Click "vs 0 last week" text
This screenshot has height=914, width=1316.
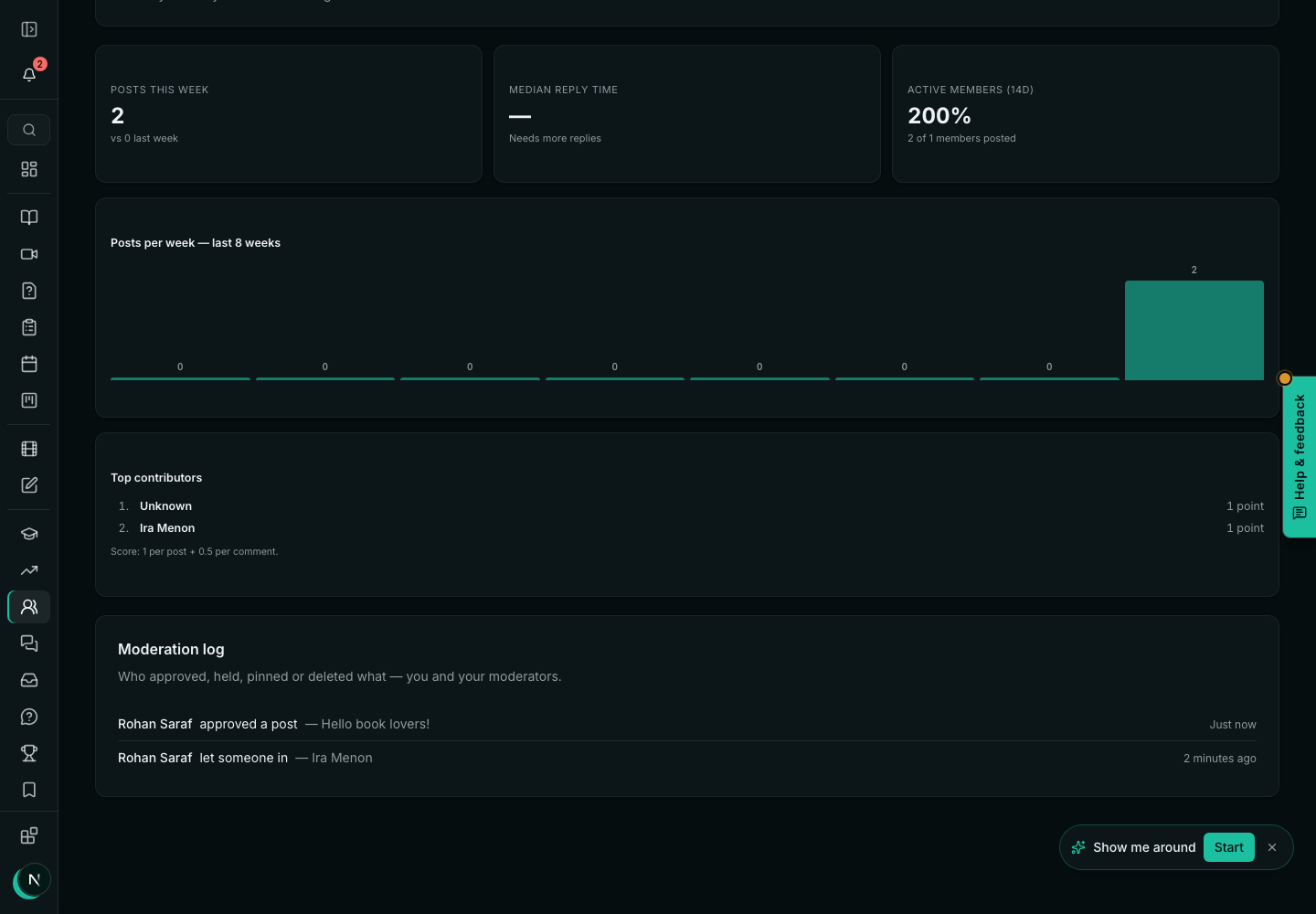(144, 139)
